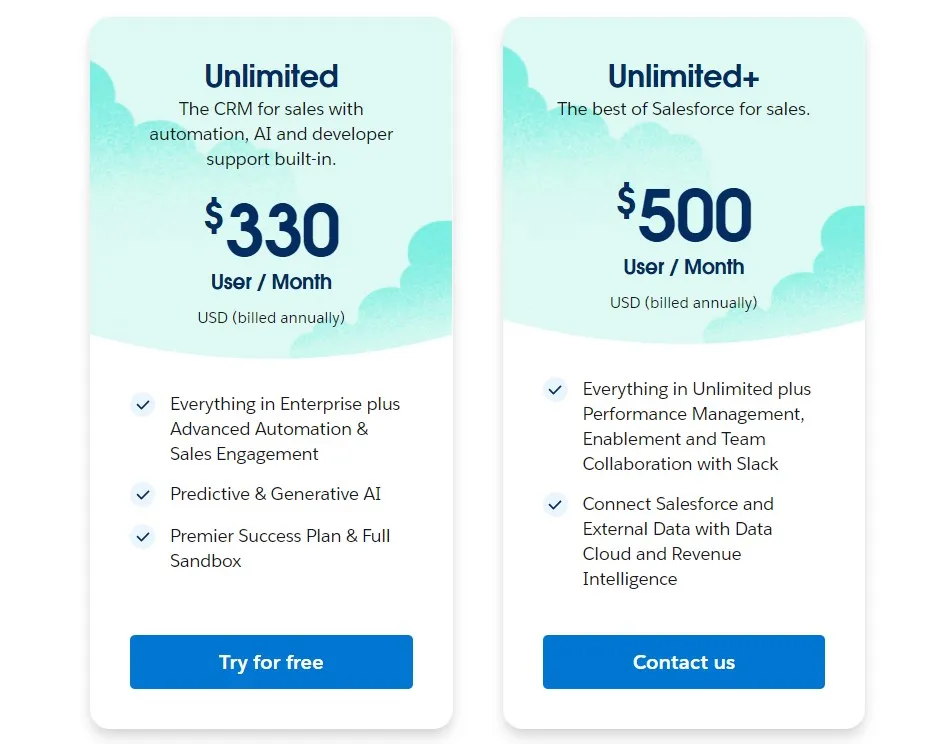This screenshot has height=744, width=927.
Task: Click the Try for free button
Action: pos(271,662)
